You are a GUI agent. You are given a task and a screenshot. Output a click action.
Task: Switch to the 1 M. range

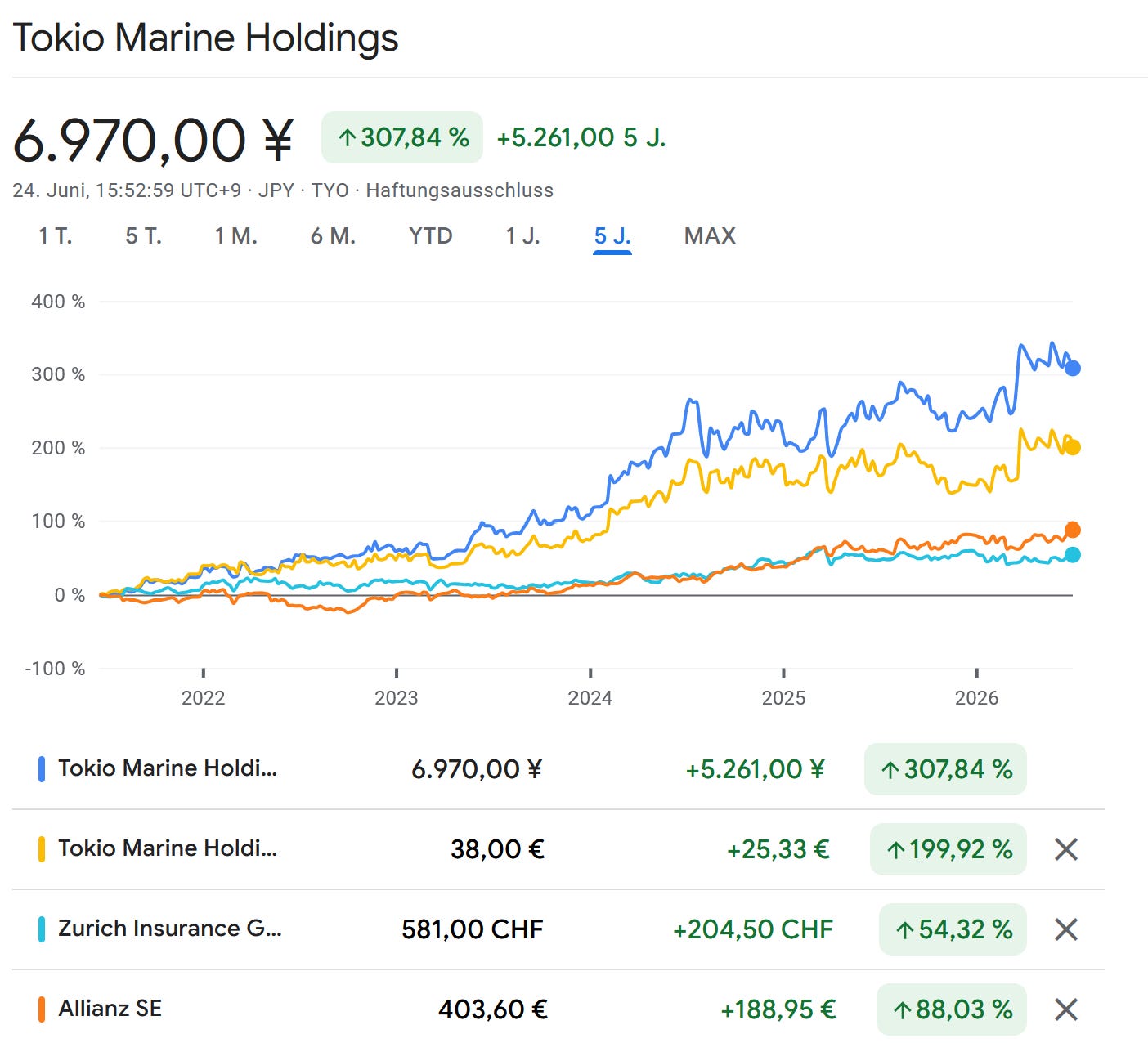tap(236, 236)
